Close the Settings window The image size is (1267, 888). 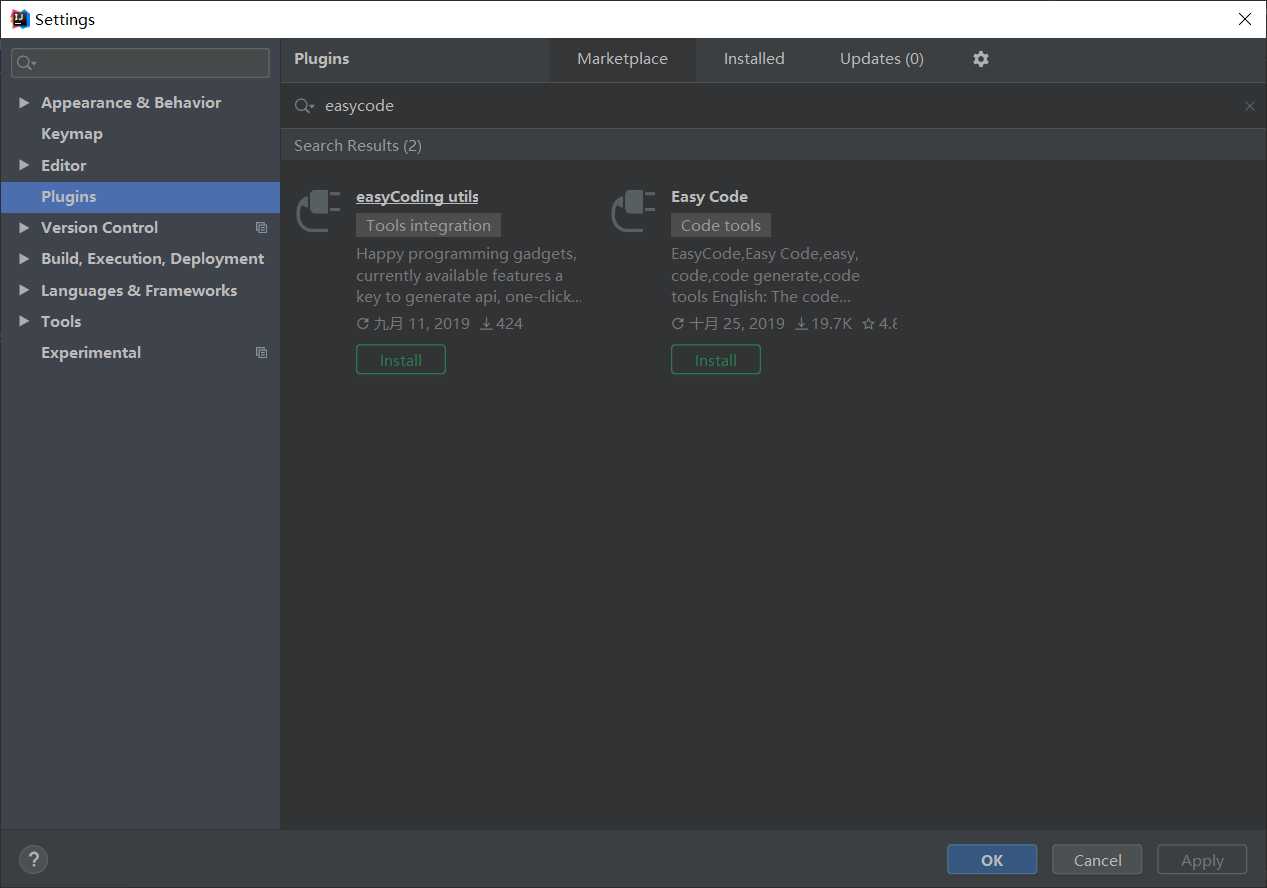(x=1244, y=19)
